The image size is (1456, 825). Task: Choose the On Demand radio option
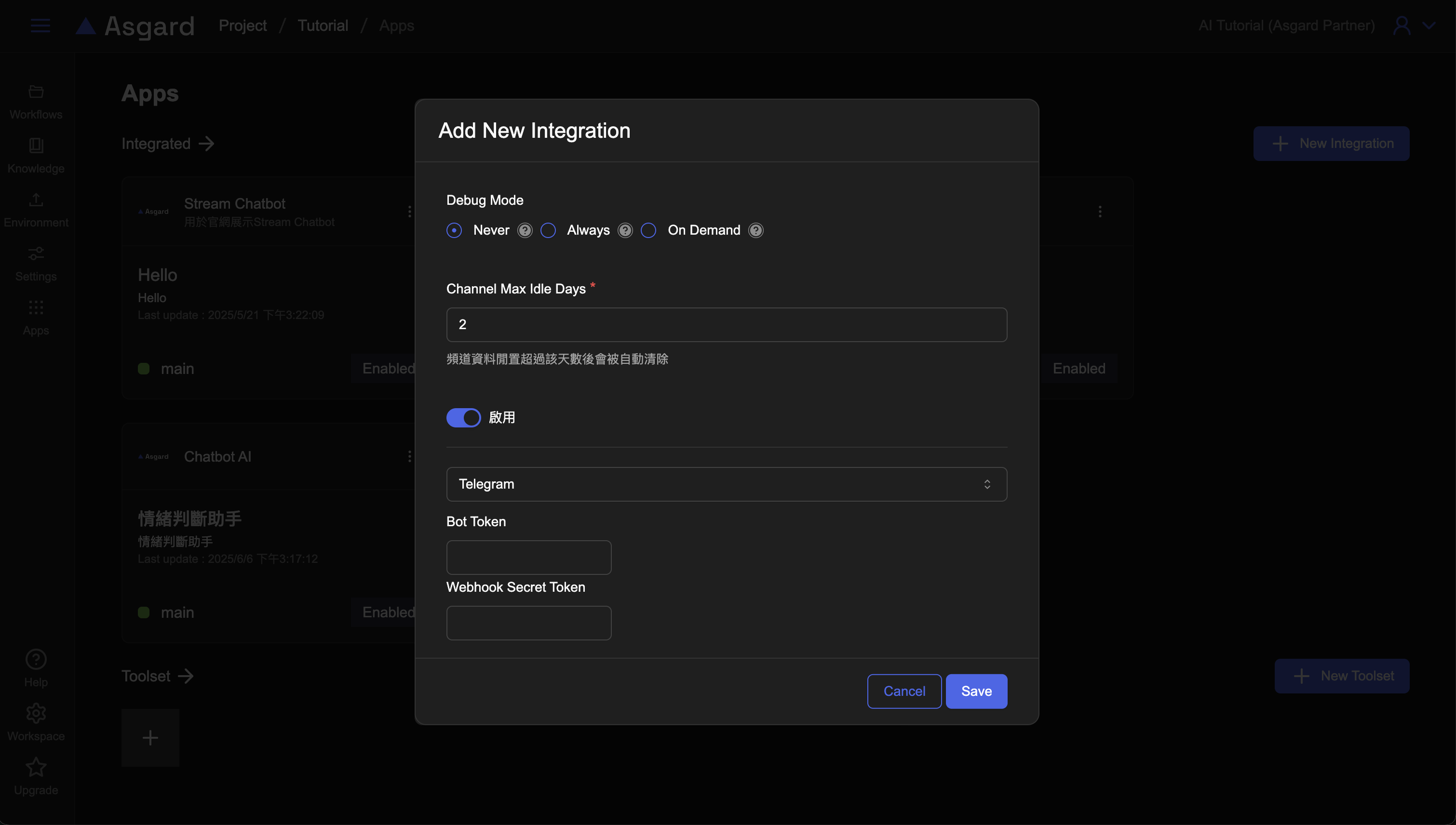coord(648,230)
